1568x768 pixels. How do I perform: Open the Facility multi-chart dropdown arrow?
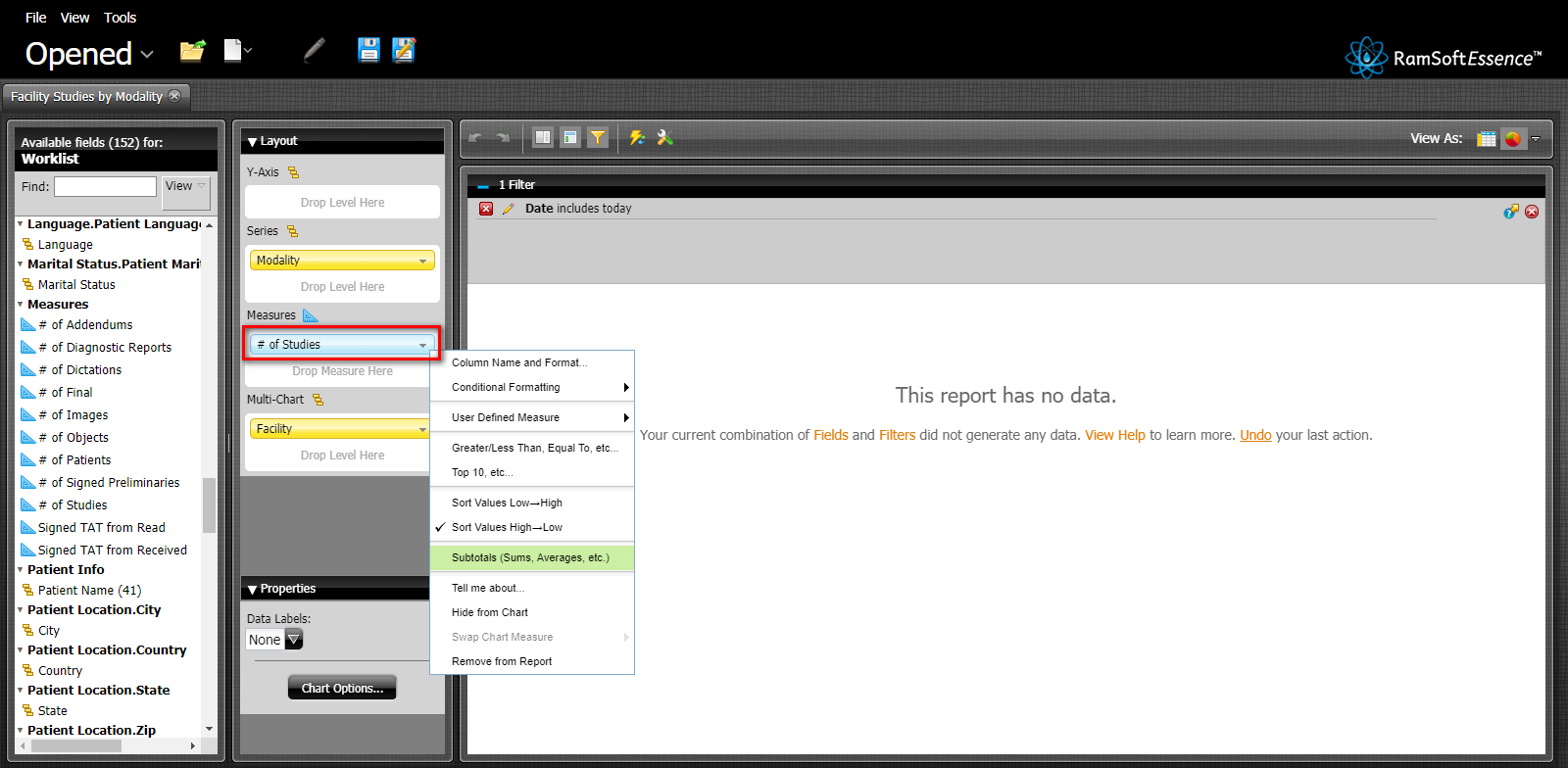point(422,429)
